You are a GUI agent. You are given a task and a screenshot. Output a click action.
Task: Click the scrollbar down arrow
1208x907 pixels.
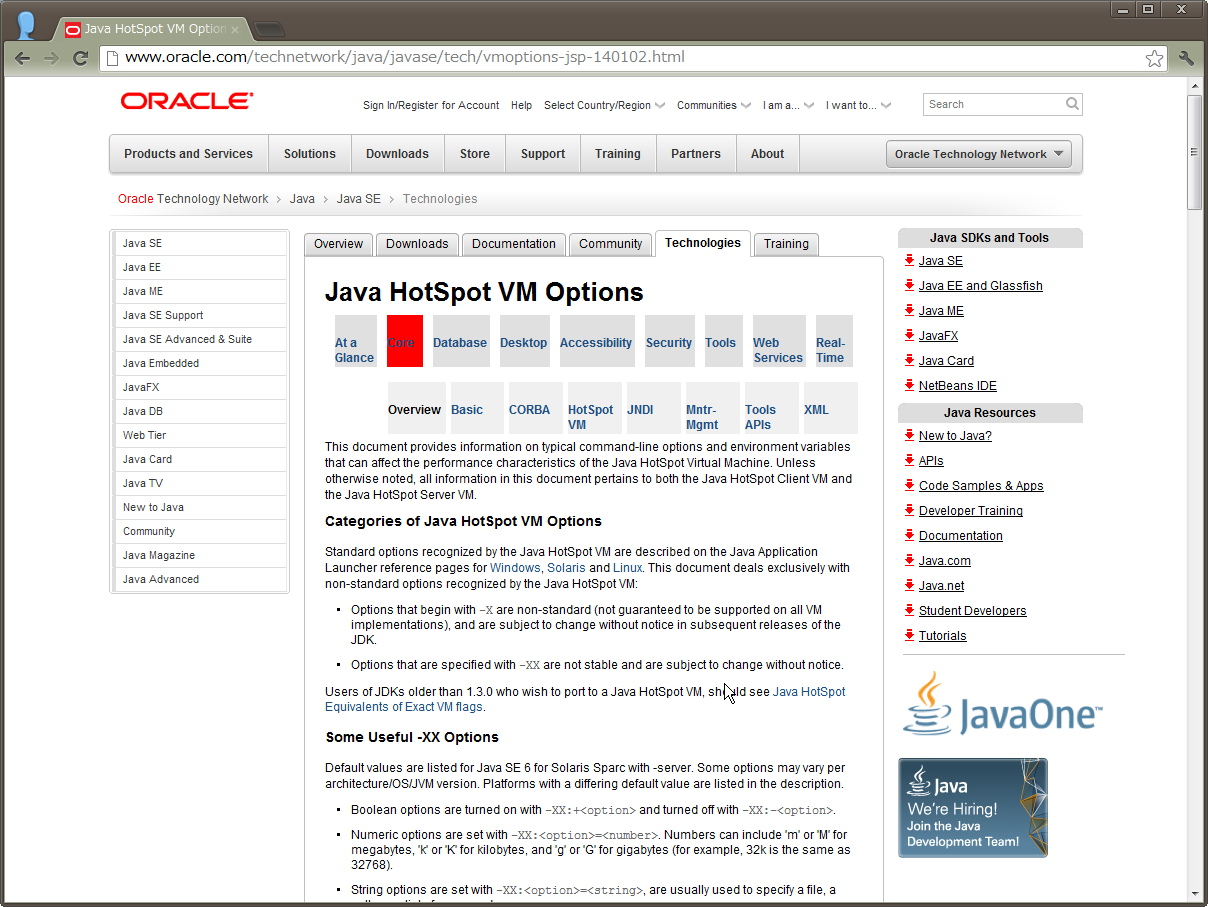[1194, 893]
